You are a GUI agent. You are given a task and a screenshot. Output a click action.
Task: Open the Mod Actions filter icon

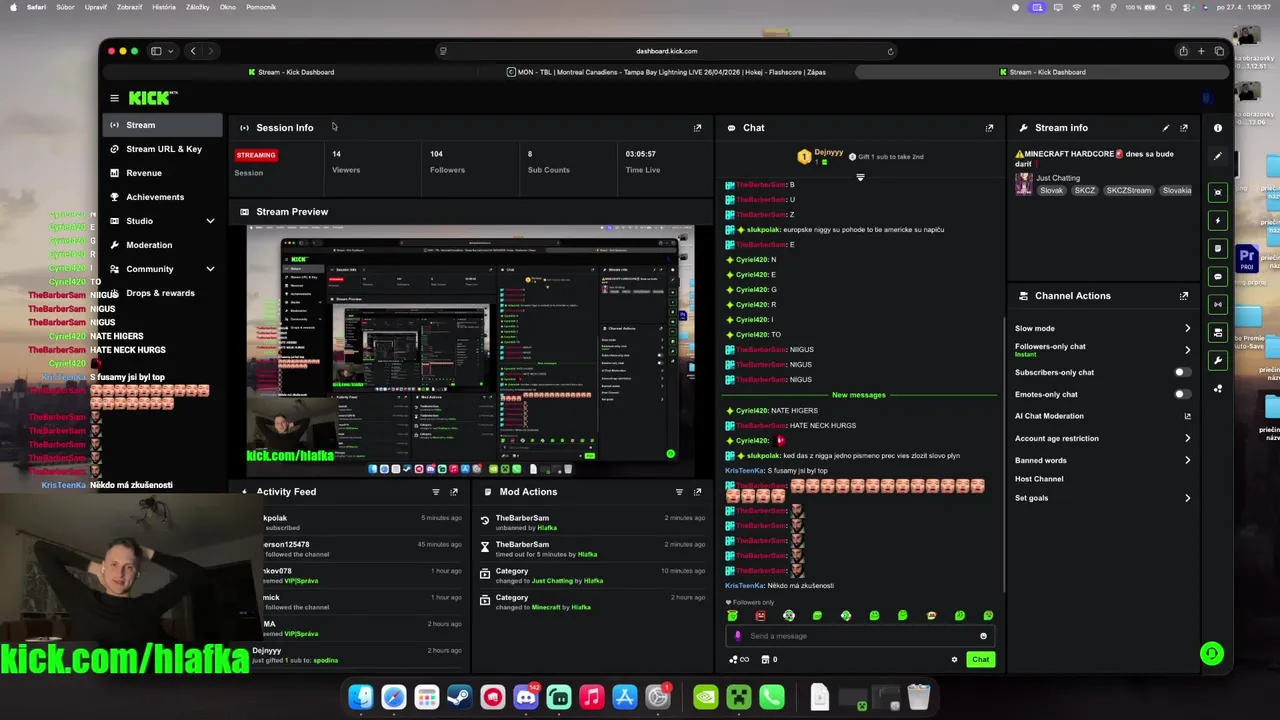[679, 492]
